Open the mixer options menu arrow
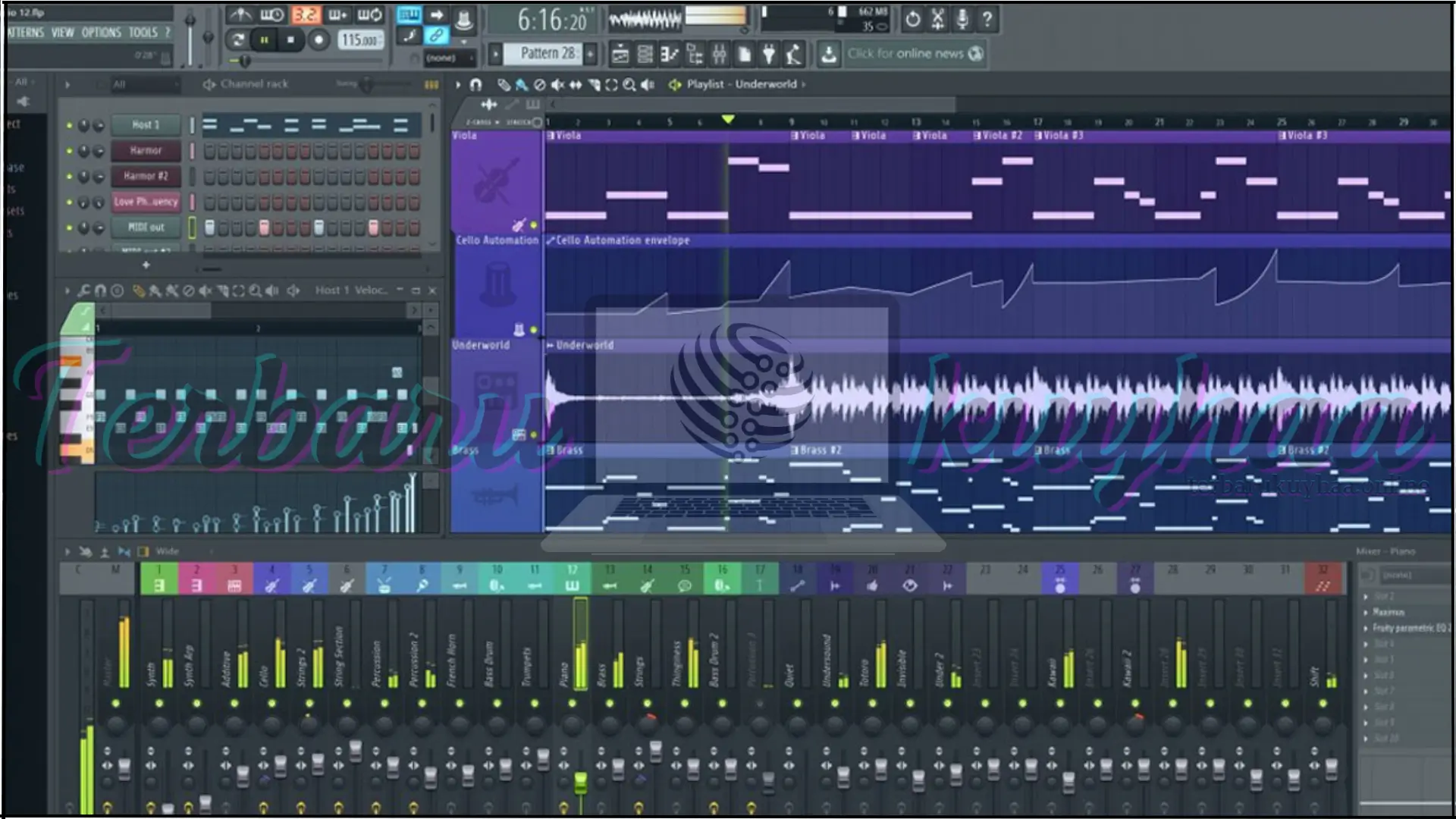Image resolution: width=1456 pixels, height=819 pixels. [x=67, y=551]
